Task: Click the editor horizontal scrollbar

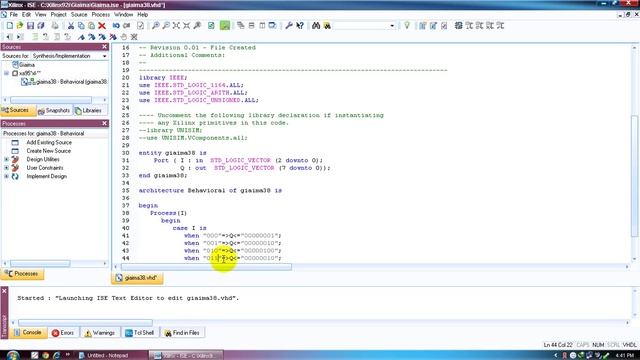Action: click(x=206, y=267)
